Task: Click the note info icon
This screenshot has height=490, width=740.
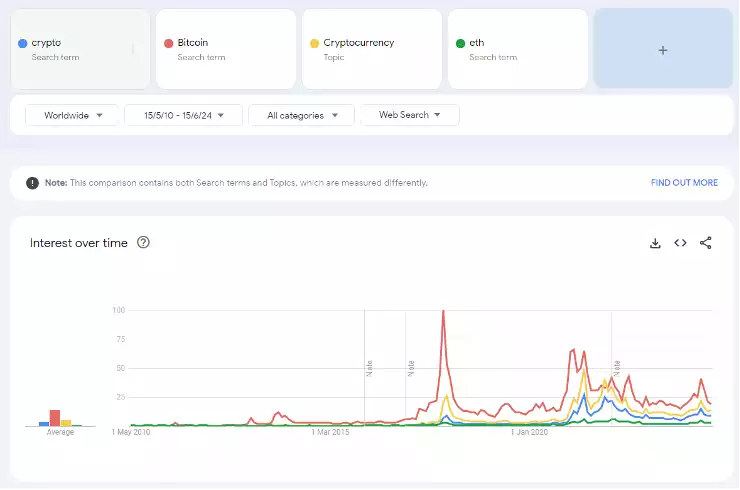Action: pos(33,183)
